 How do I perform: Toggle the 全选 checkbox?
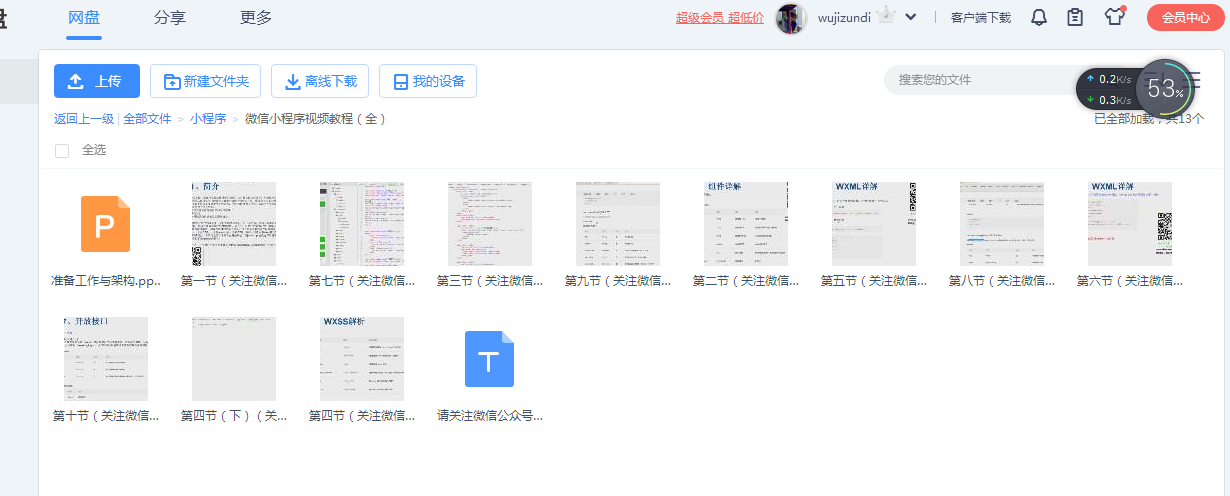pos(62,150)
